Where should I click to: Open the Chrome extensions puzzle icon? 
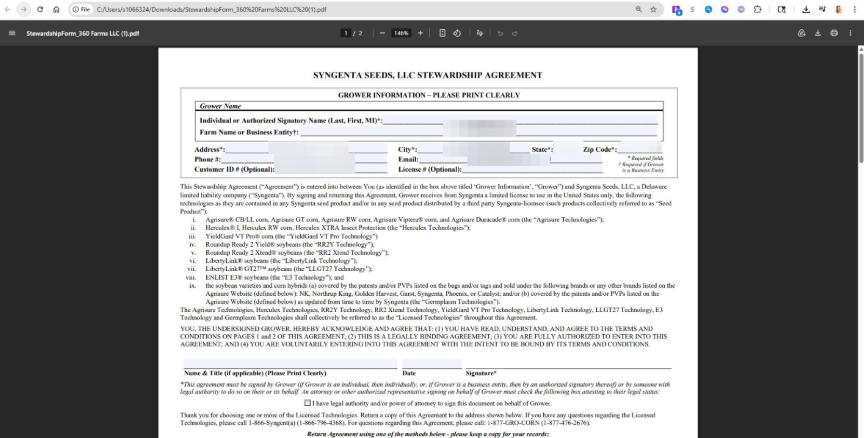pyautogui.click(x=758, y=9)
